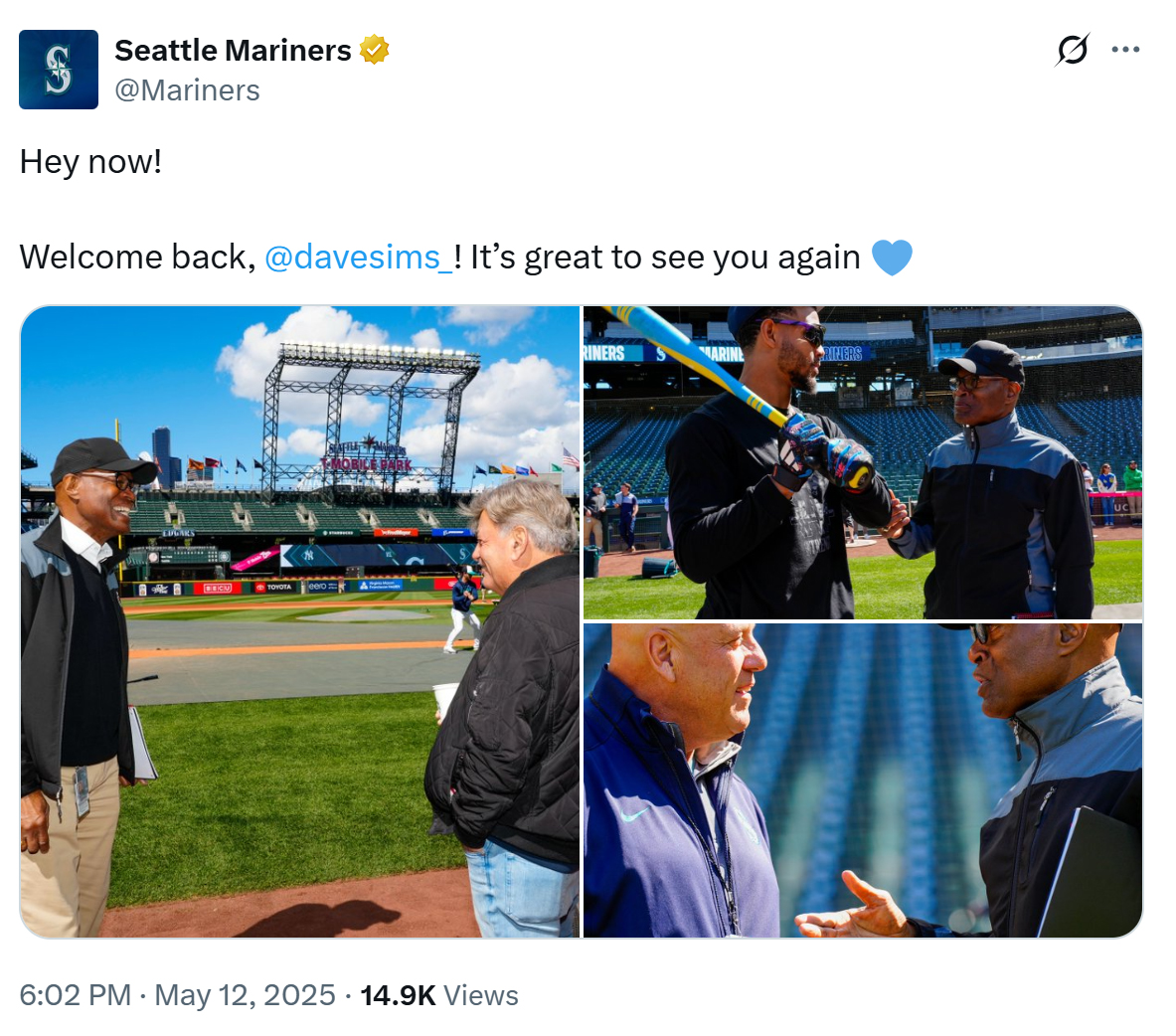Click the T-Mobile Park sign in the photo
This screenshot has height=1036, width=1176.
[366, 464]
